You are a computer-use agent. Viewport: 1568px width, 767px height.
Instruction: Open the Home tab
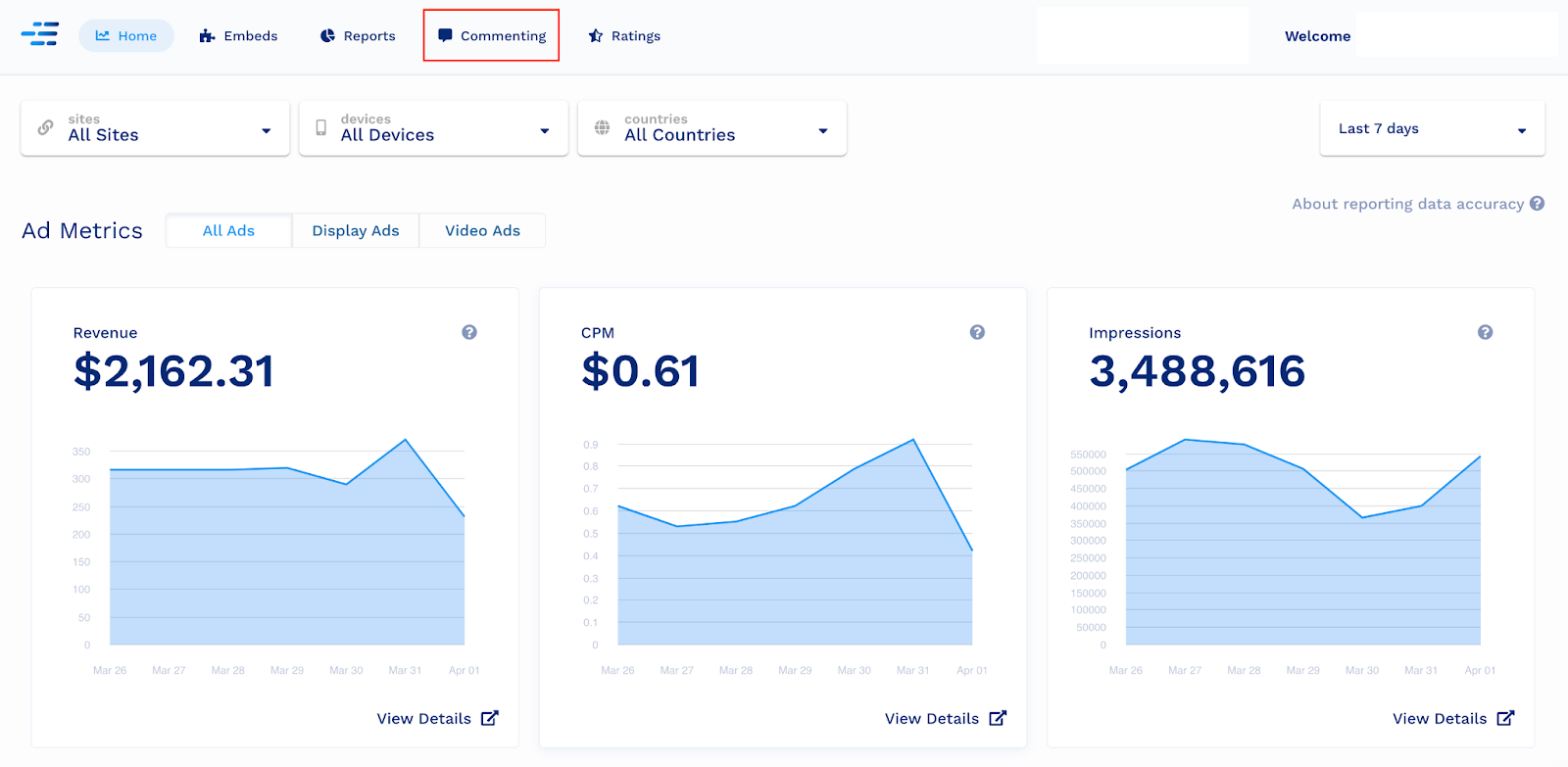126,35
